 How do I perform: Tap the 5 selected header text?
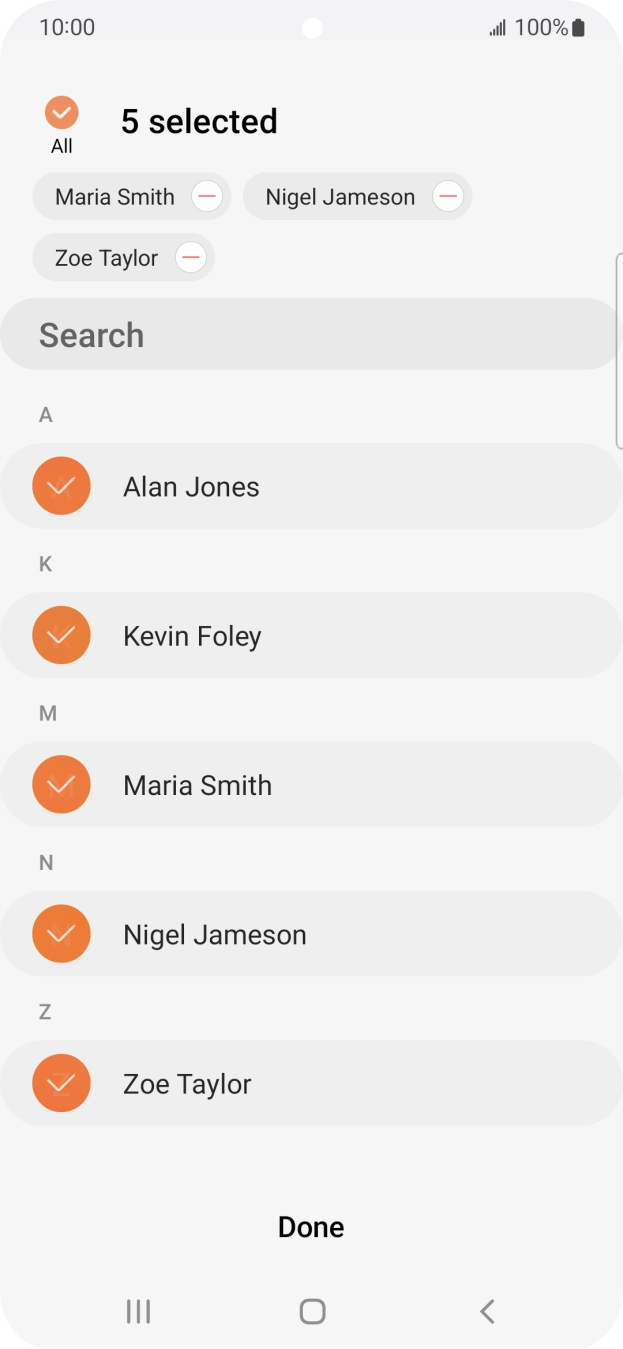(199, 122)
